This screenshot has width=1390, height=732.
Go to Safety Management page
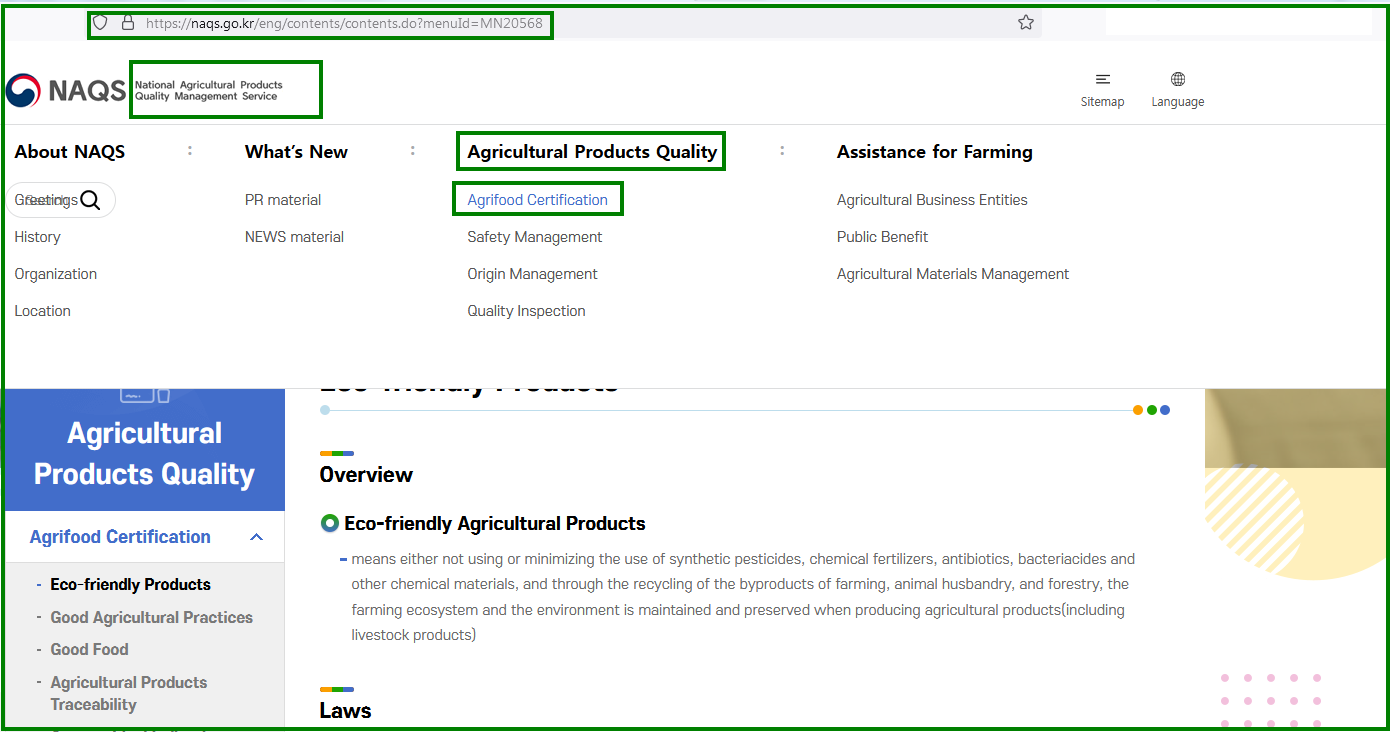[x=534, y=237]
